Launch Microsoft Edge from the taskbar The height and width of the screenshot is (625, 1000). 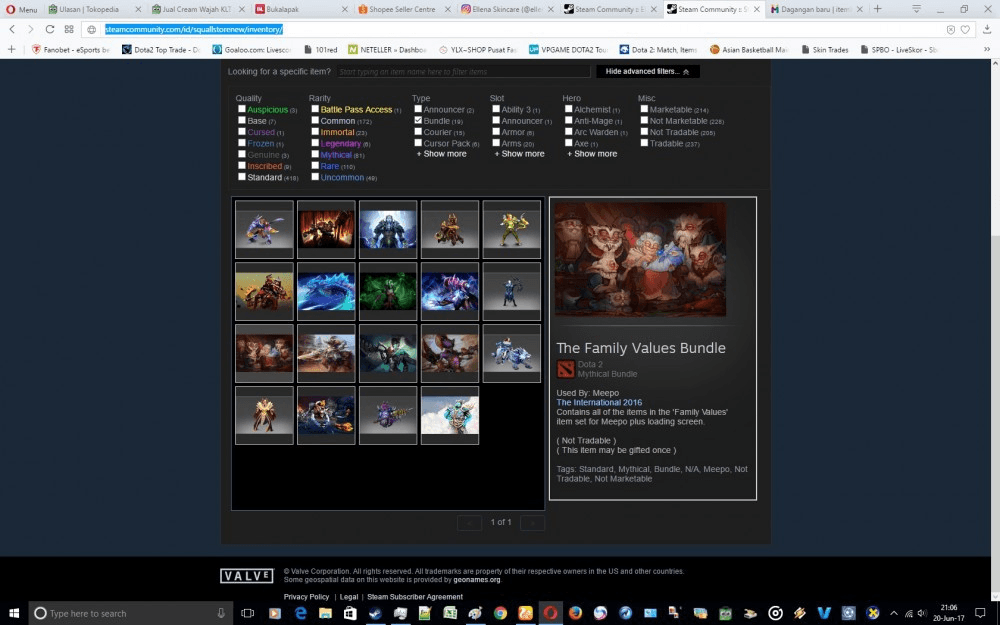pos(300,613)
